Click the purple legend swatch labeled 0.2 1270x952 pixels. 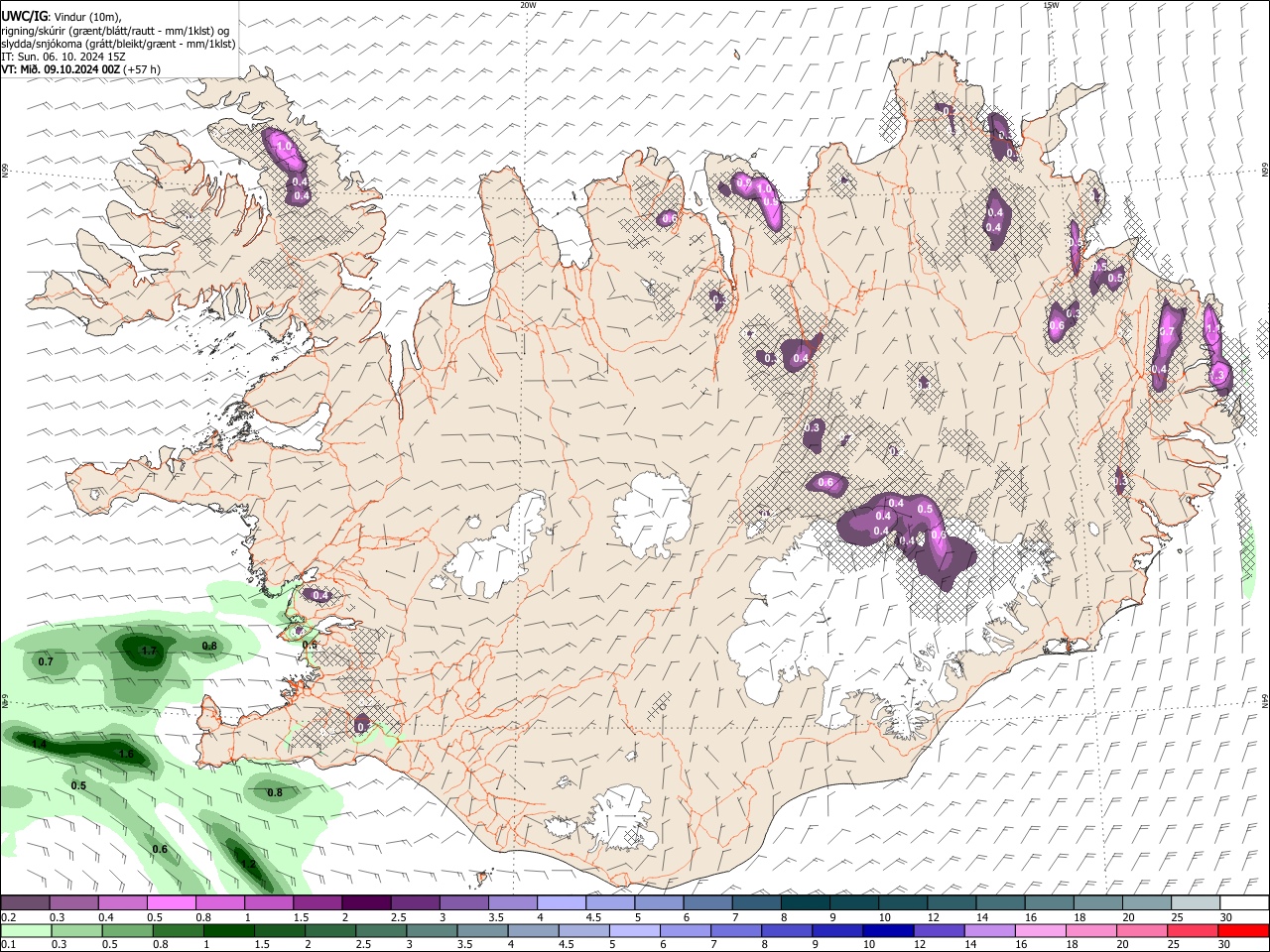click(25, 903)
